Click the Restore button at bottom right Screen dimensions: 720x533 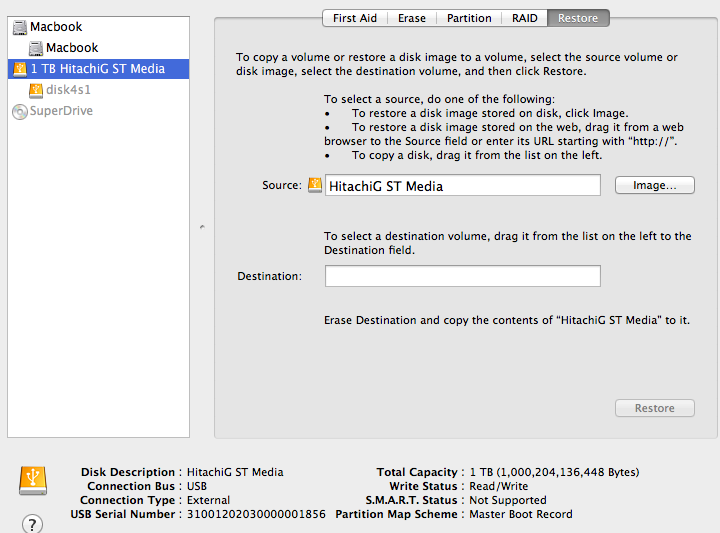coord(655,408)
